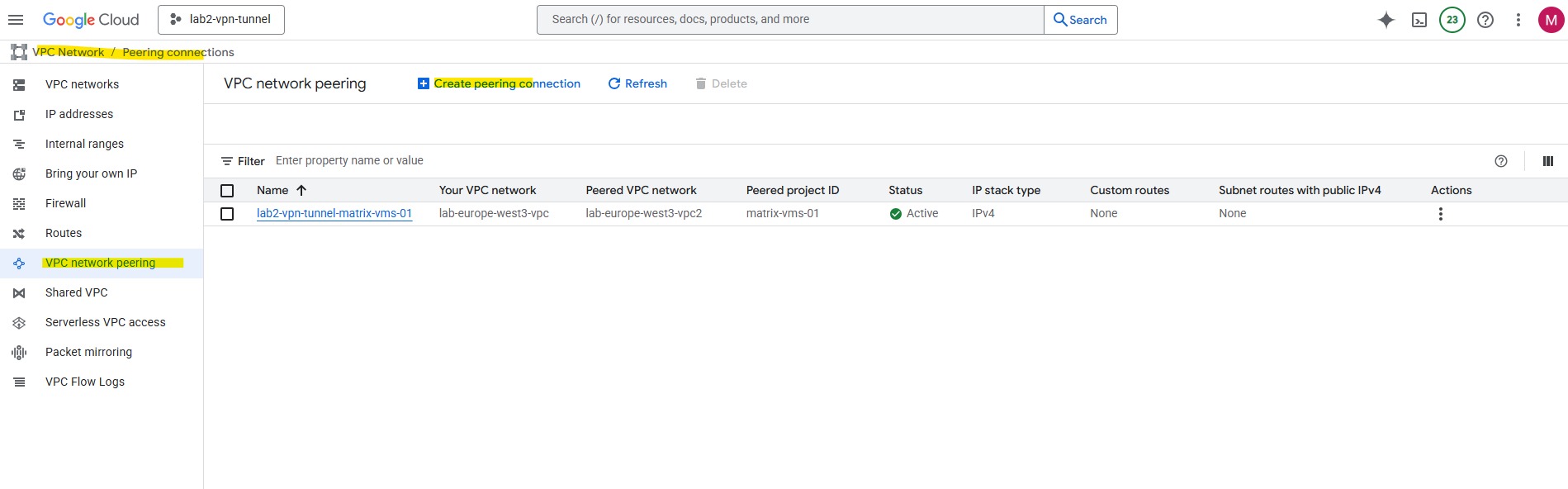Open the top bar three-dot settings menu

1518,20
